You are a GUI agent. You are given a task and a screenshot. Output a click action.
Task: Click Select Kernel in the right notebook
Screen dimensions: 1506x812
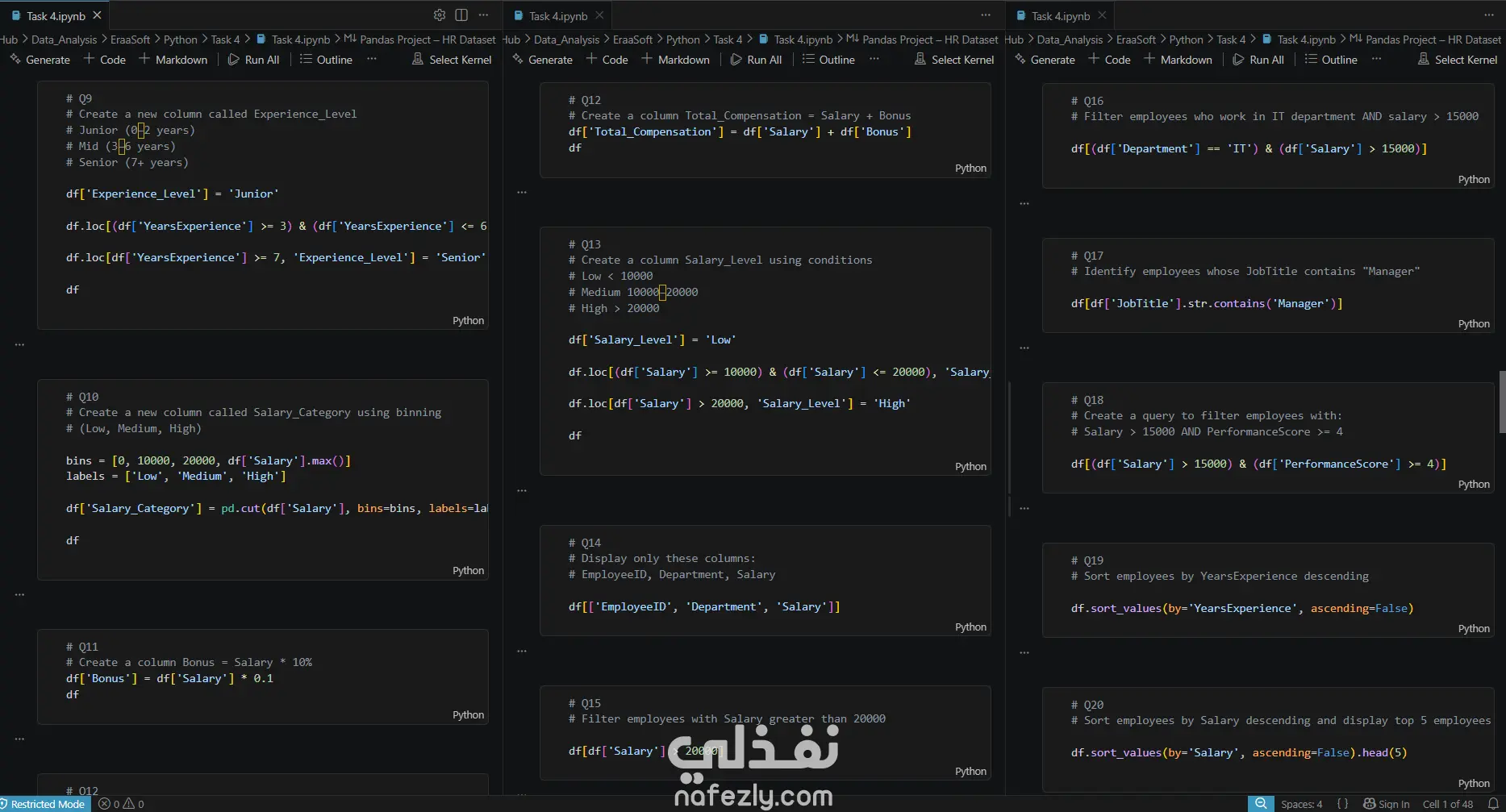(1458, 60)
